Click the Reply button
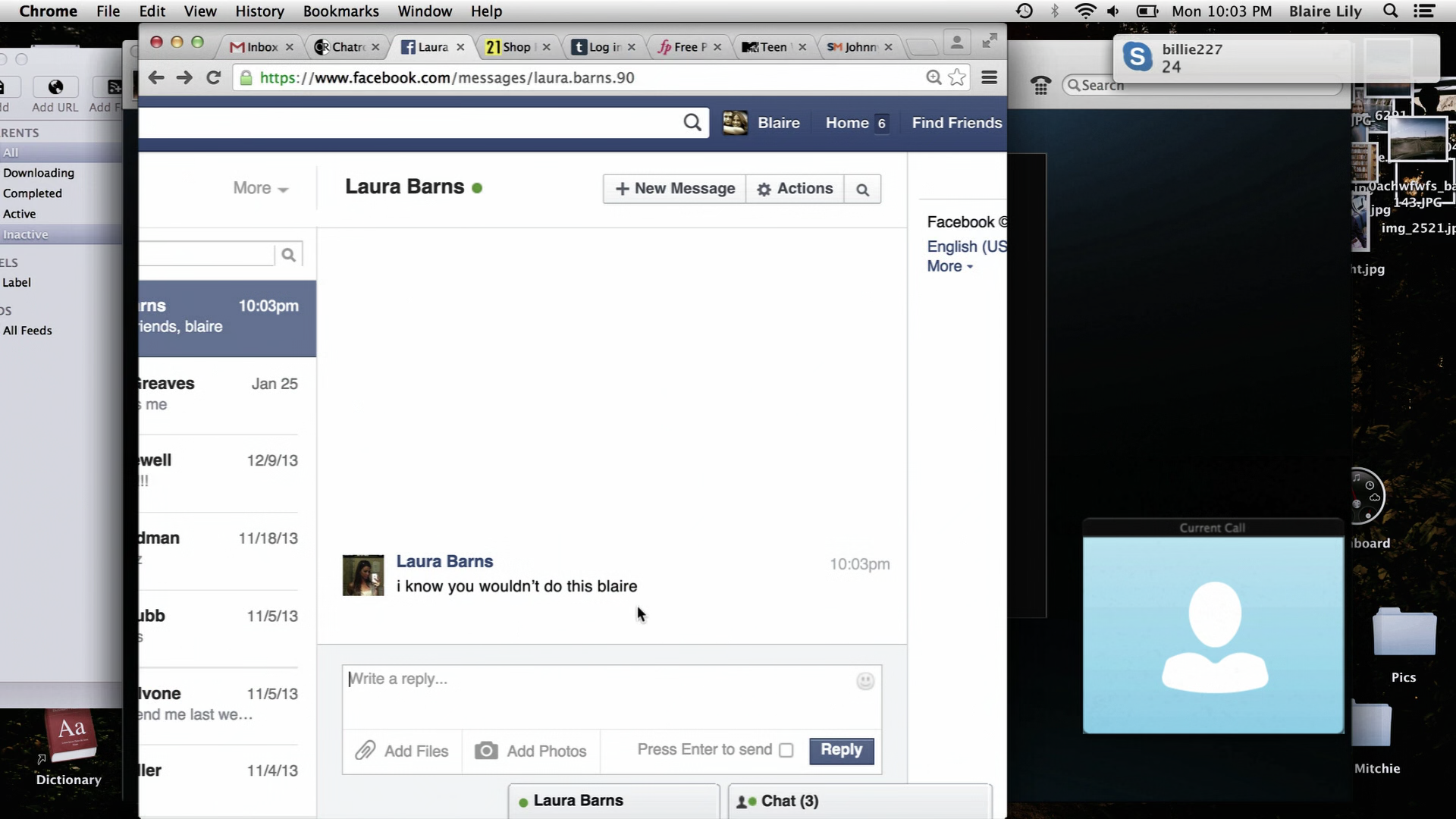Viewport: 1456px width, 819px height. point(841,750)
